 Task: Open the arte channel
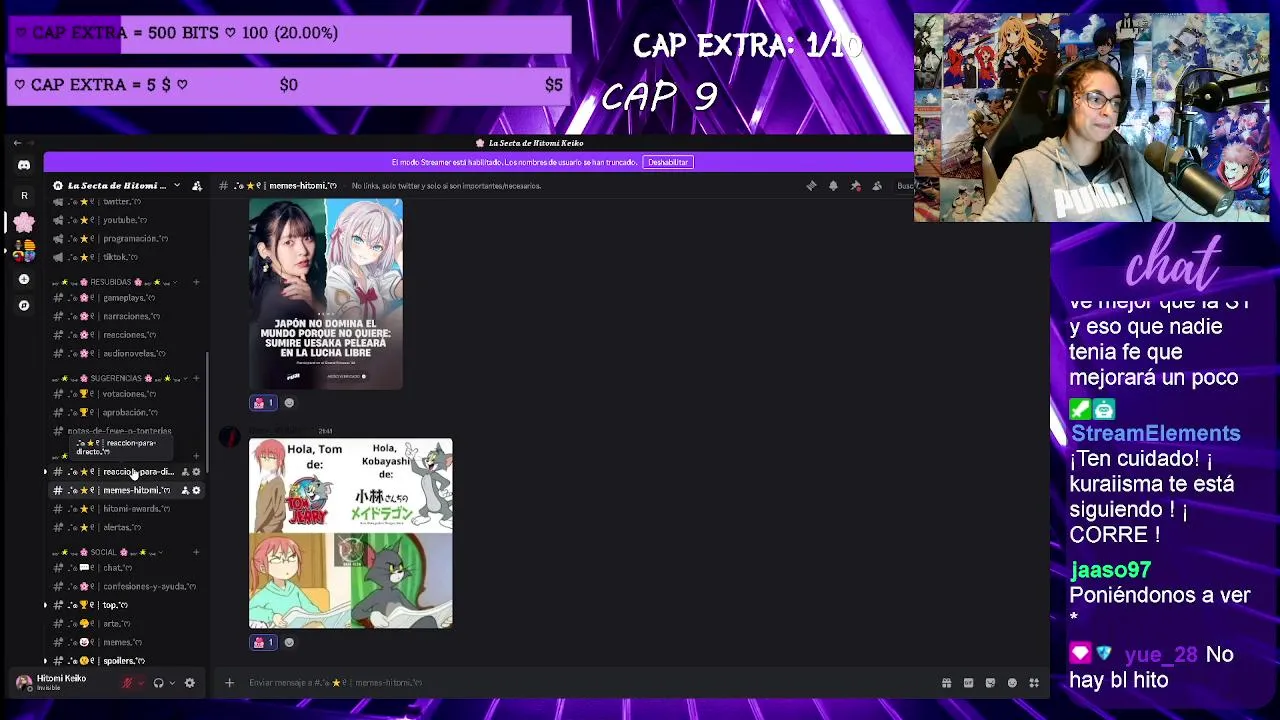pyautogui.click(x=127, y=624)
